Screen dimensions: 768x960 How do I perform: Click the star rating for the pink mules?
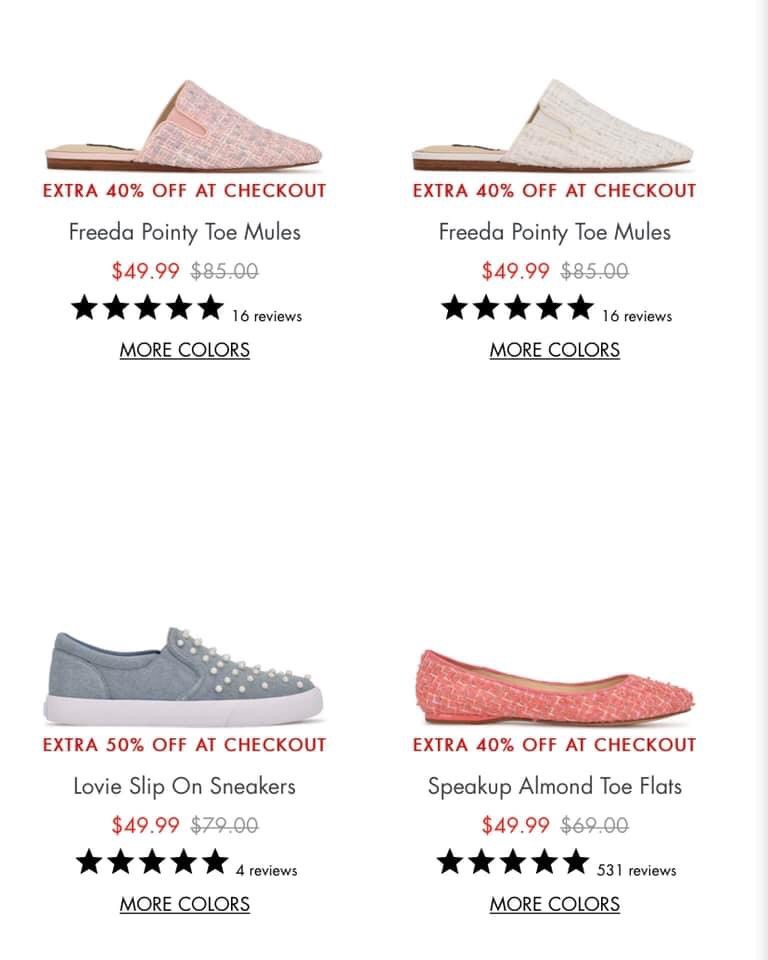(147, 308)
